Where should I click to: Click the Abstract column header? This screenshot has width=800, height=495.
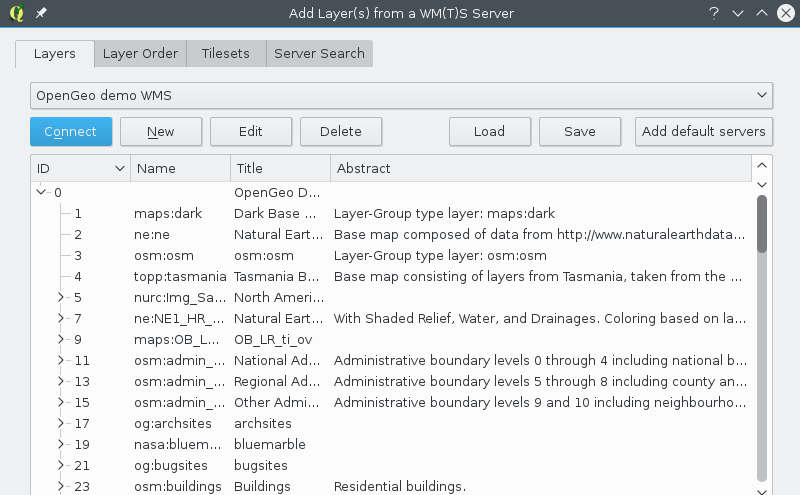coord(540,168)
